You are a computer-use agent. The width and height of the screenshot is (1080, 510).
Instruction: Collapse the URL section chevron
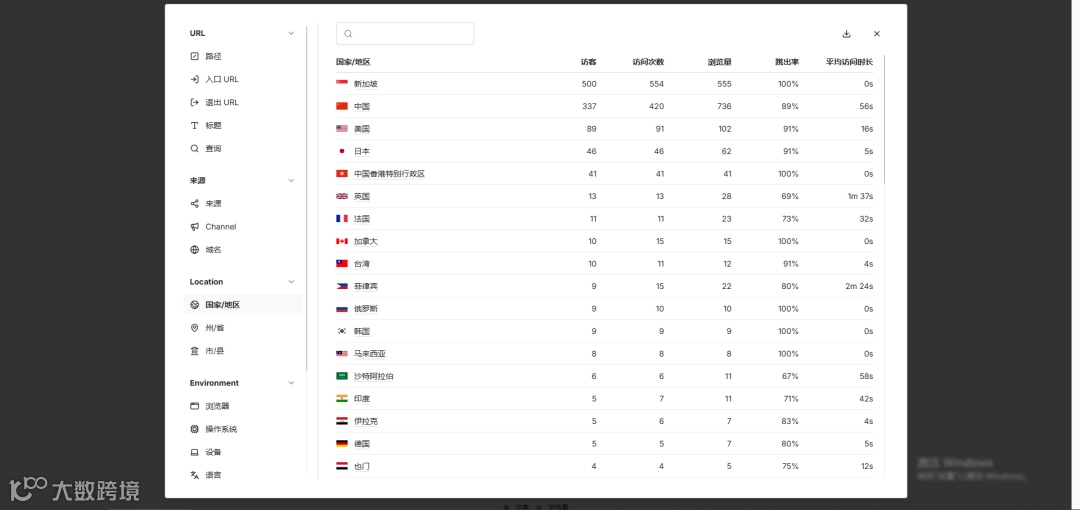(x=291, y=33)
